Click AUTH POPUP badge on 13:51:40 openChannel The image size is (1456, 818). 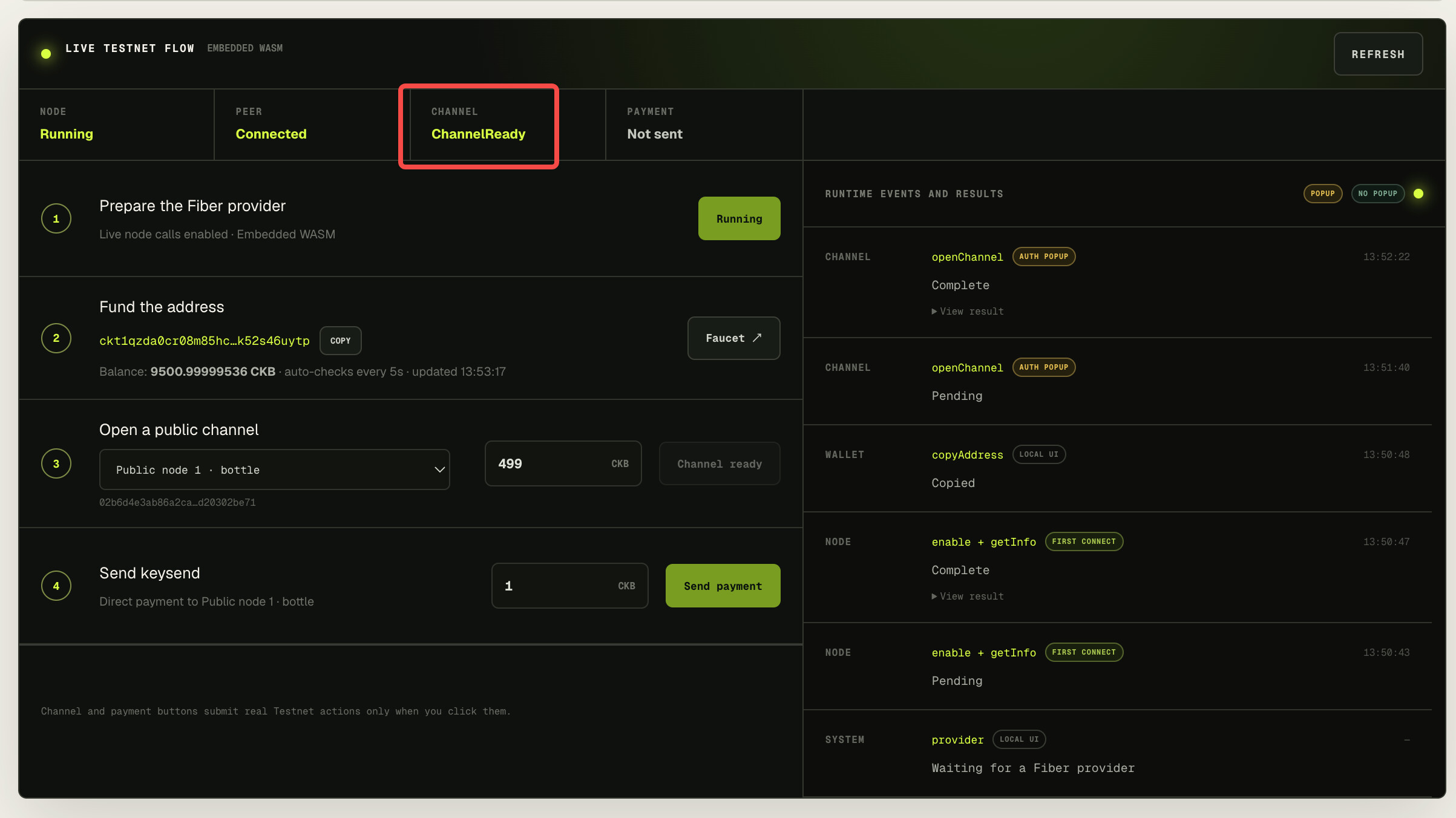(x=1044, y=367)
